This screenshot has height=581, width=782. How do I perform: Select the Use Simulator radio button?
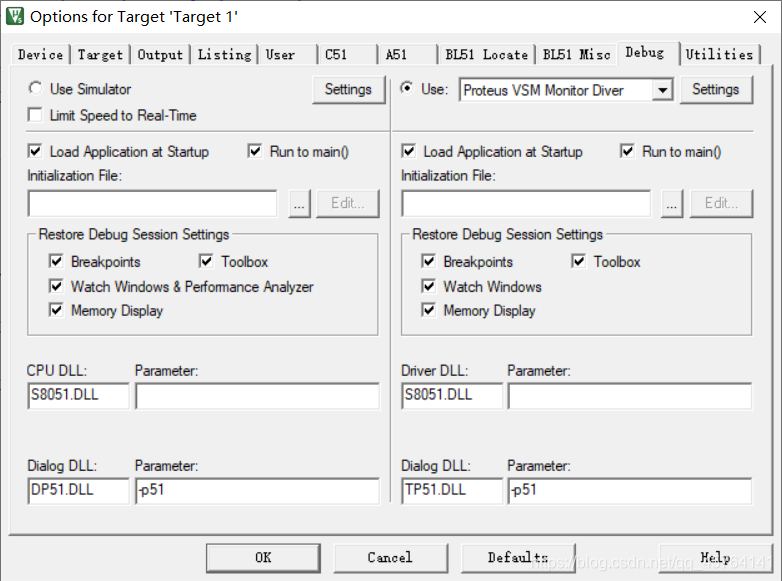pos(35,88)
